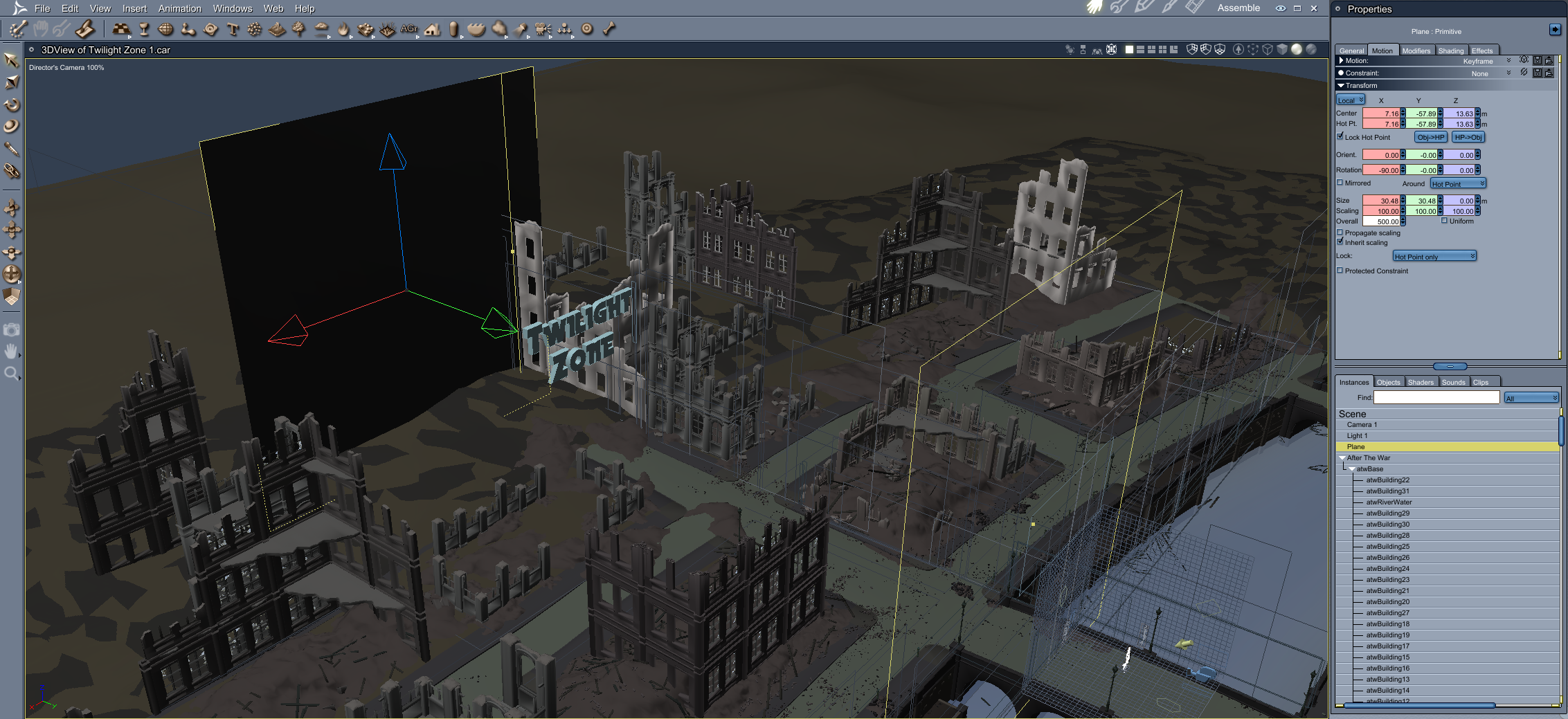Open the Insert menu
Image resolution: width=1568 pixels, height=719 pixels.
click(x=134, y=8)
